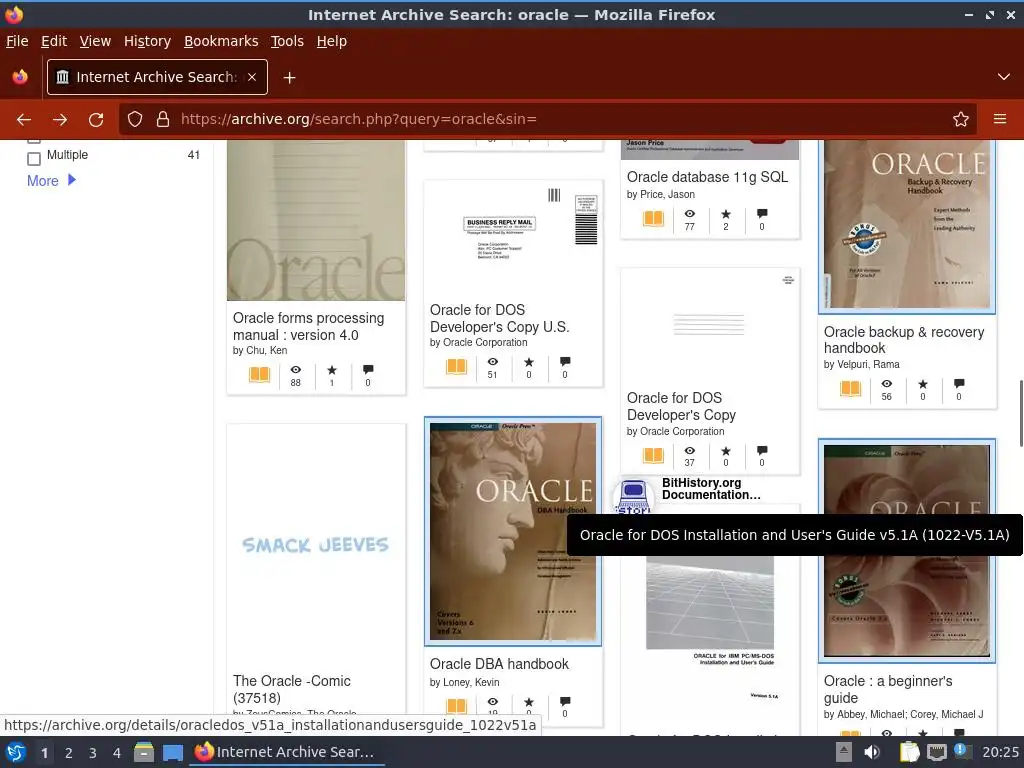Open Oracle DBA handbook title link

pyautogui.click(x=499, y=664)
